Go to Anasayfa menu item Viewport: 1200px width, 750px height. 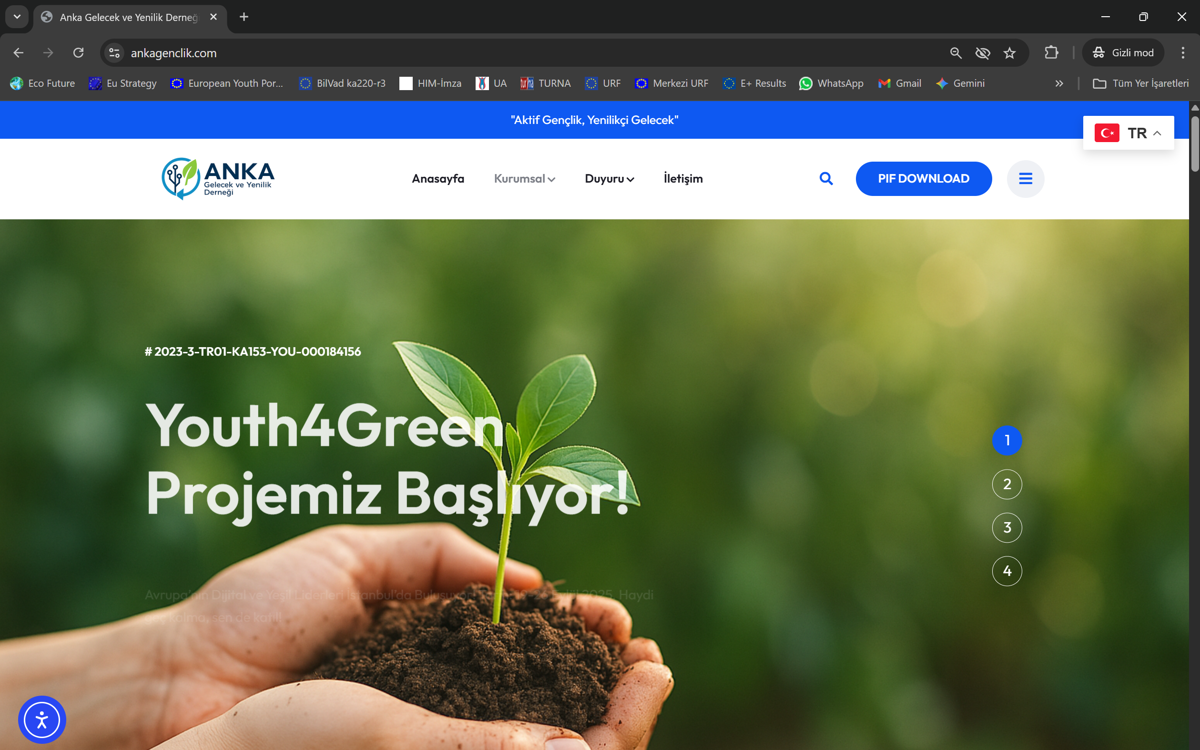pyautogui.click(x=438, y=179)
